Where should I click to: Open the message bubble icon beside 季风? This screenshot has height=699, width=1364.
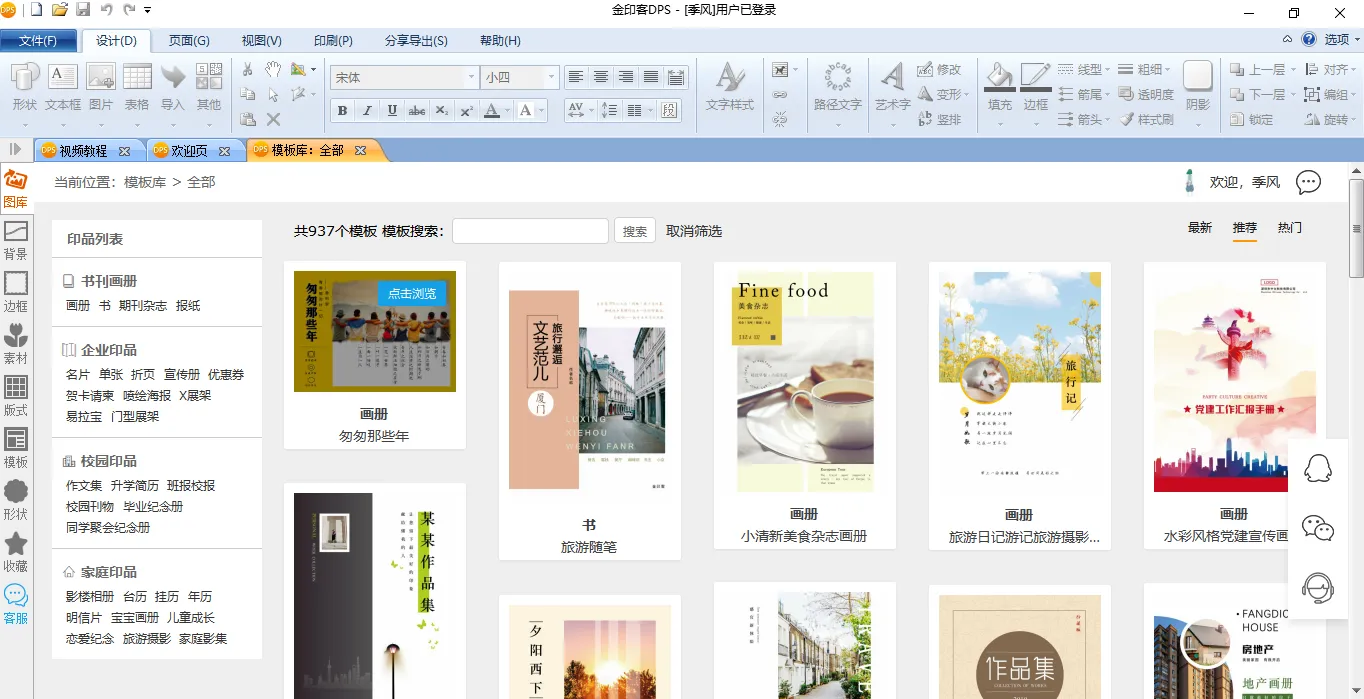coord(1308,182)
